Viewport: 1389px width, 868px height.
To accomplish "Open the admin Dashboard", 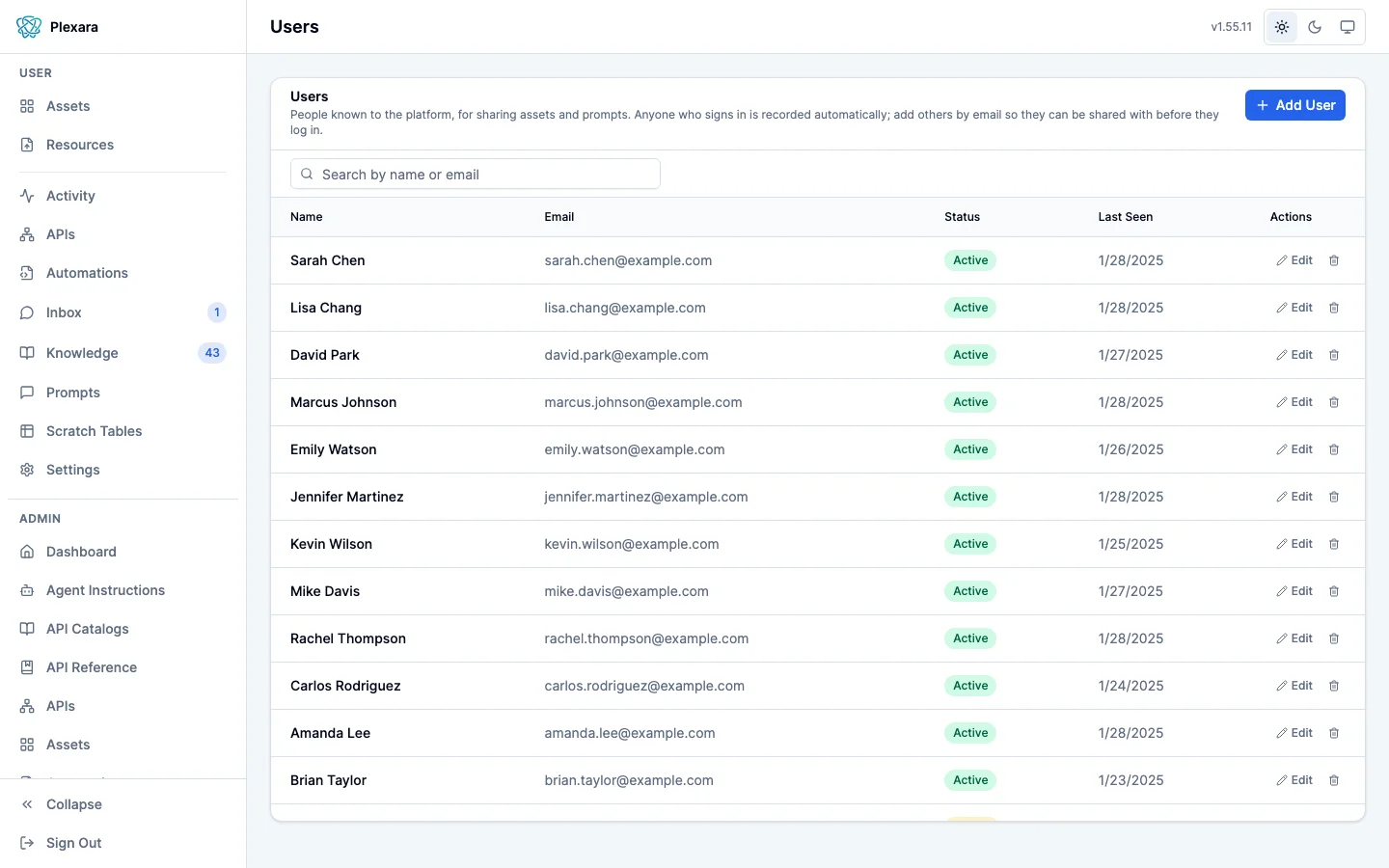I will click(x=123, y=552).
